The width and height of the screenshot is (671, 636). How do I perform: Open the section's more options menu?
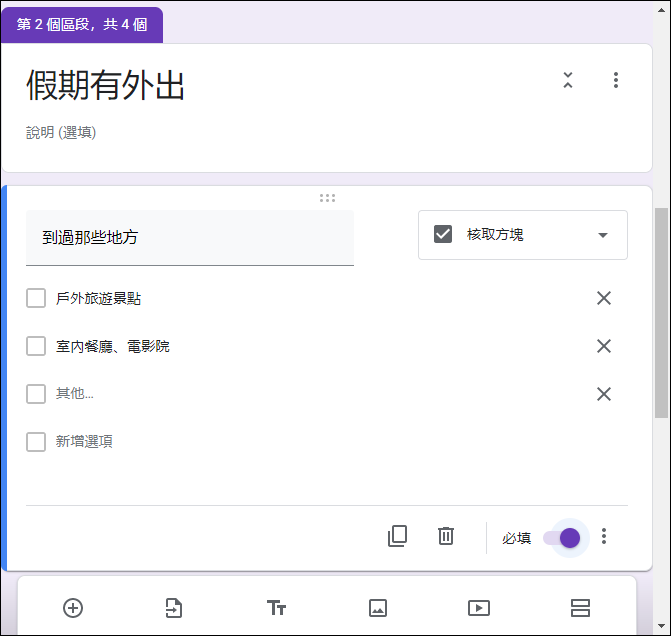pos(616,80)
